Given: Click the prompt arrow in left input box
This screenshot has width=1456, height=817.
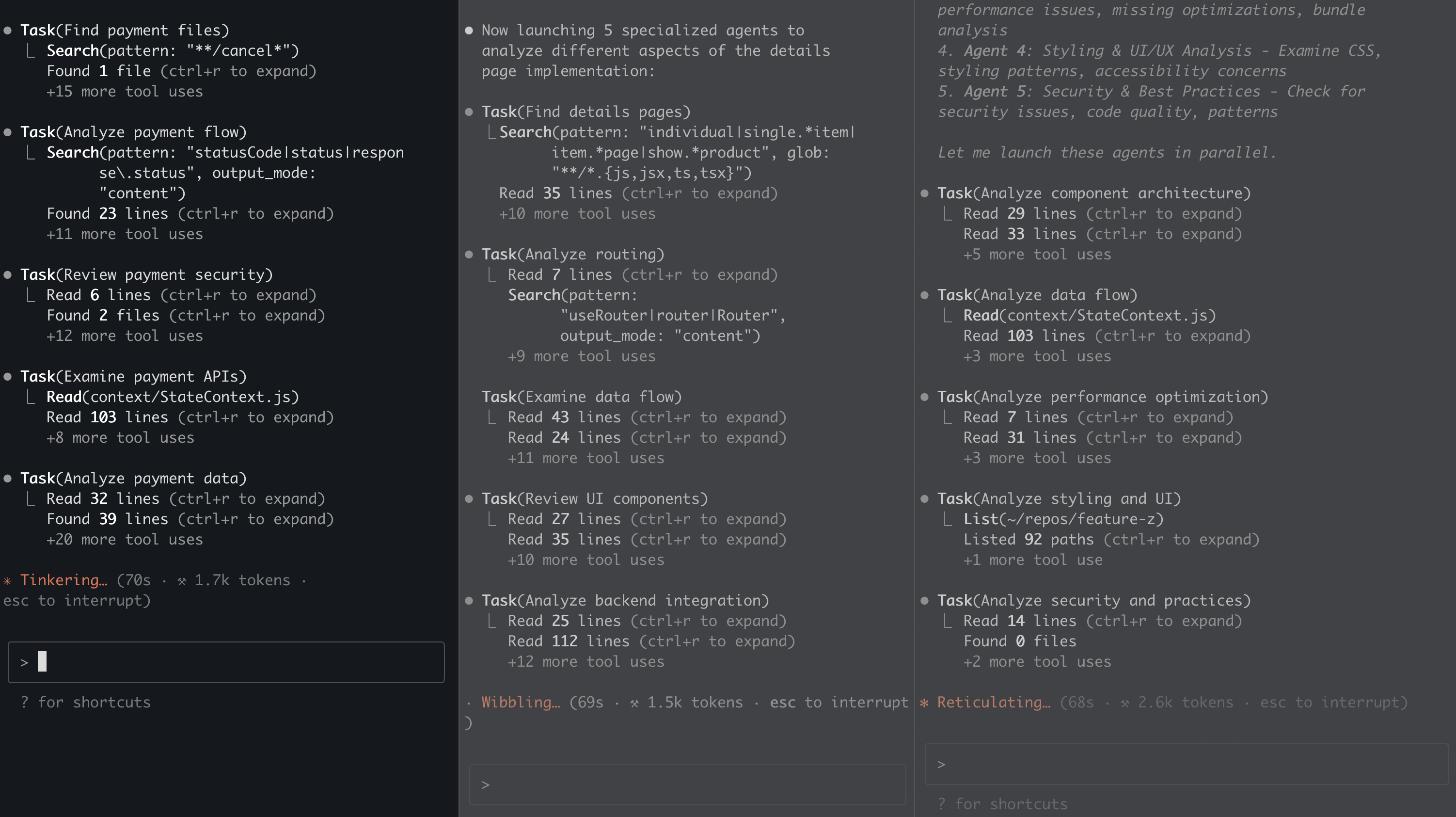Looking at the screenshot, I should (x=24, y=662).
